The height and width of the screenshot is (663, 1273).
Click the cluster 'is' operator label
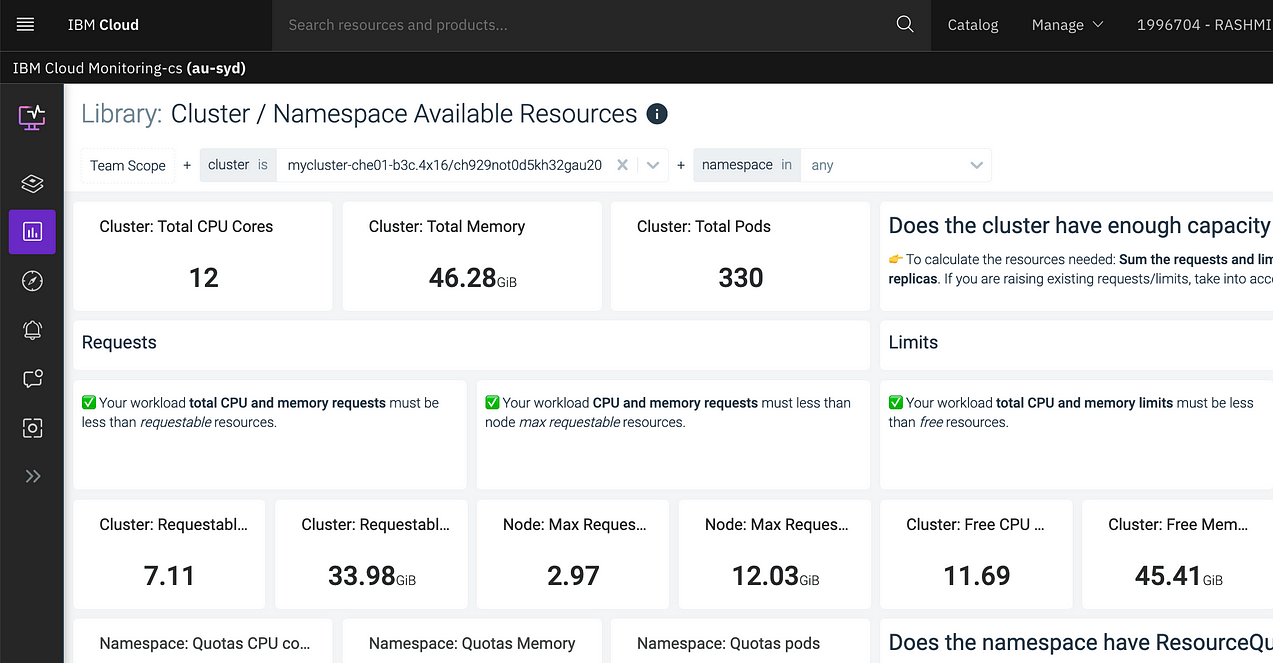263,165
